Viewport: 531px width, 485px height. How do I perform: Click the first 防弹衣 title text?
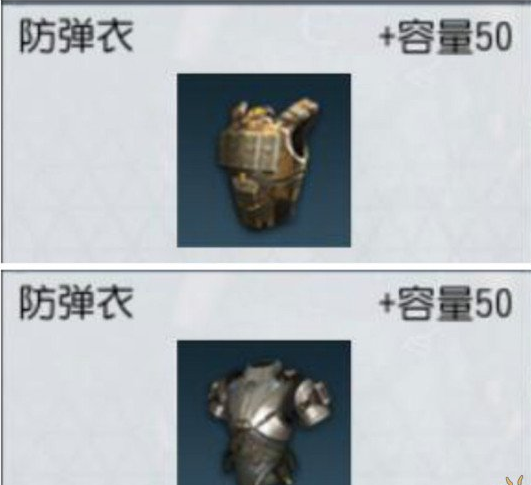[76, 36]
